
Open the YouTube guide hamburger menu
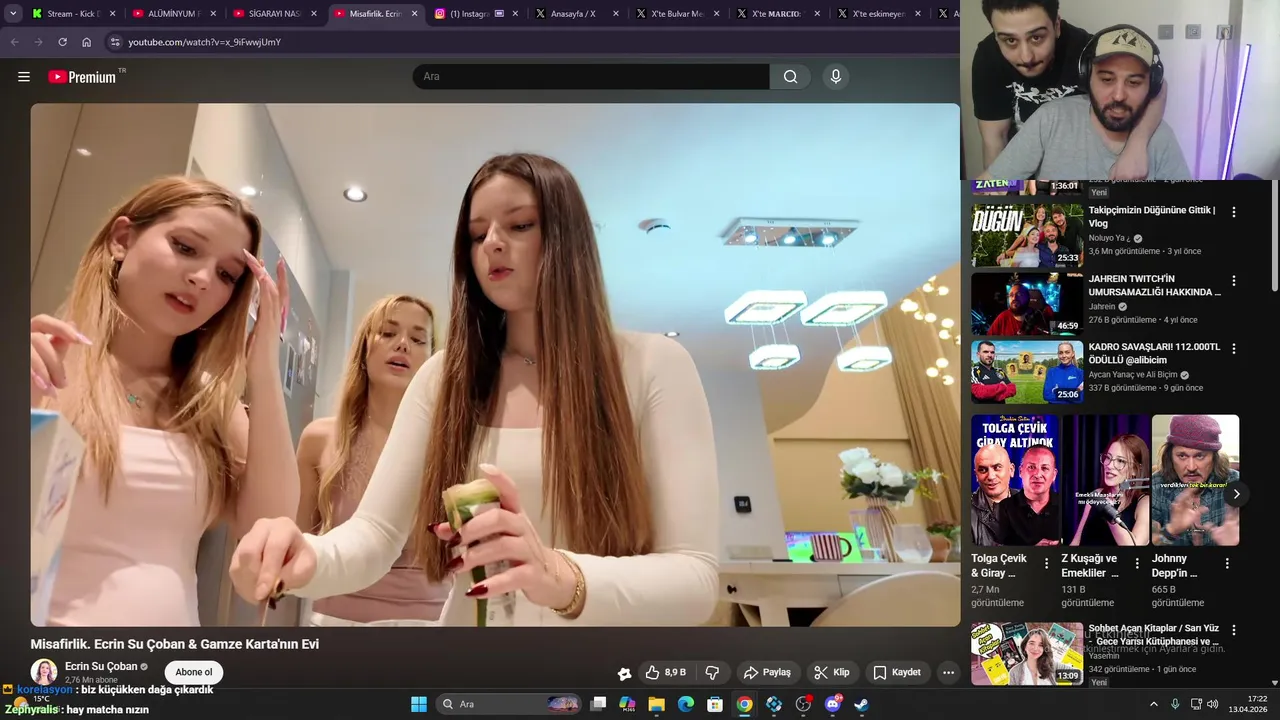click(24, 77)
